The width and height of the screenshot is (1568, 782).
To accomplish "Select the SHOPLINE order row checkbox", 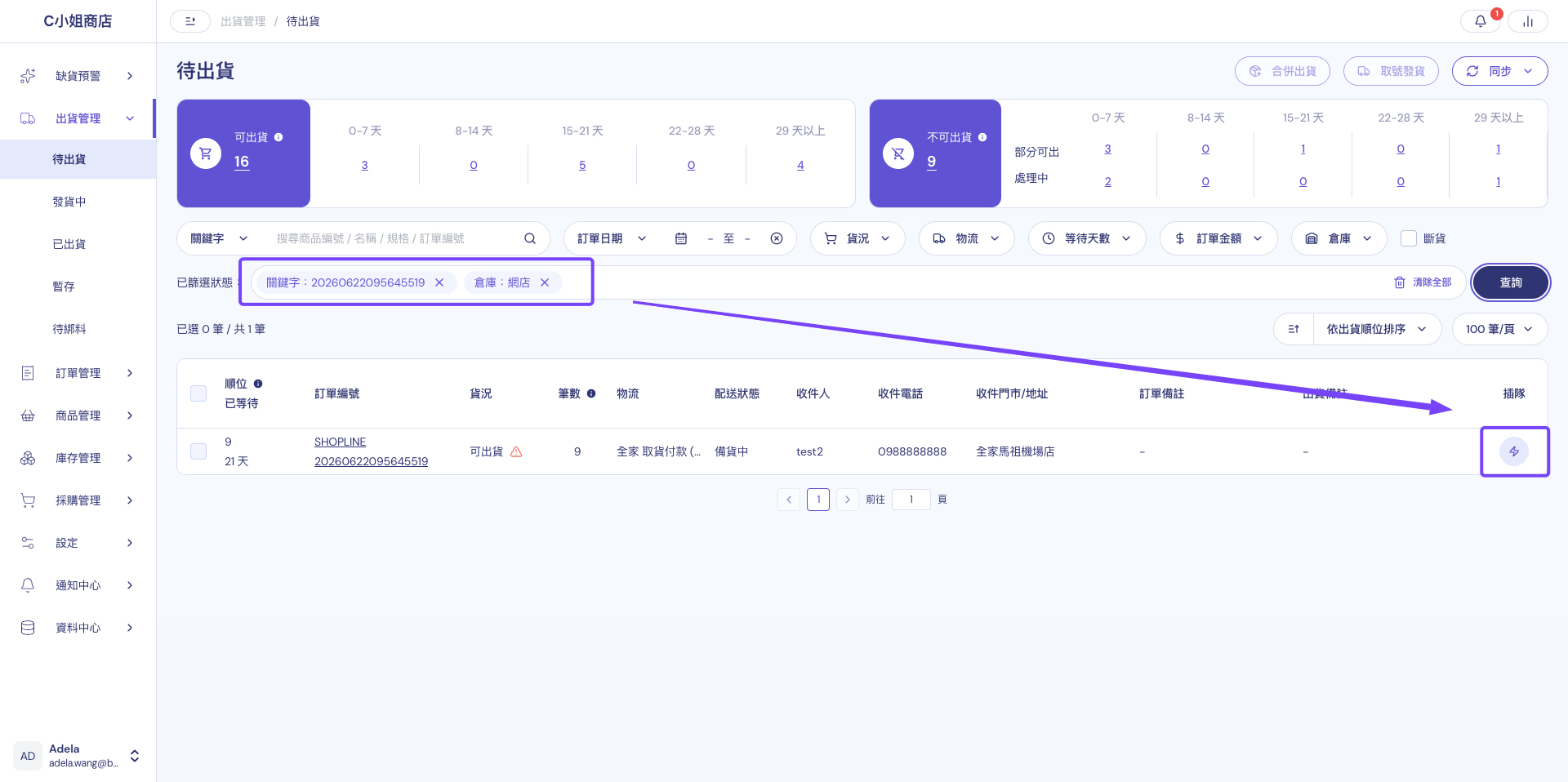I will 198,451.
